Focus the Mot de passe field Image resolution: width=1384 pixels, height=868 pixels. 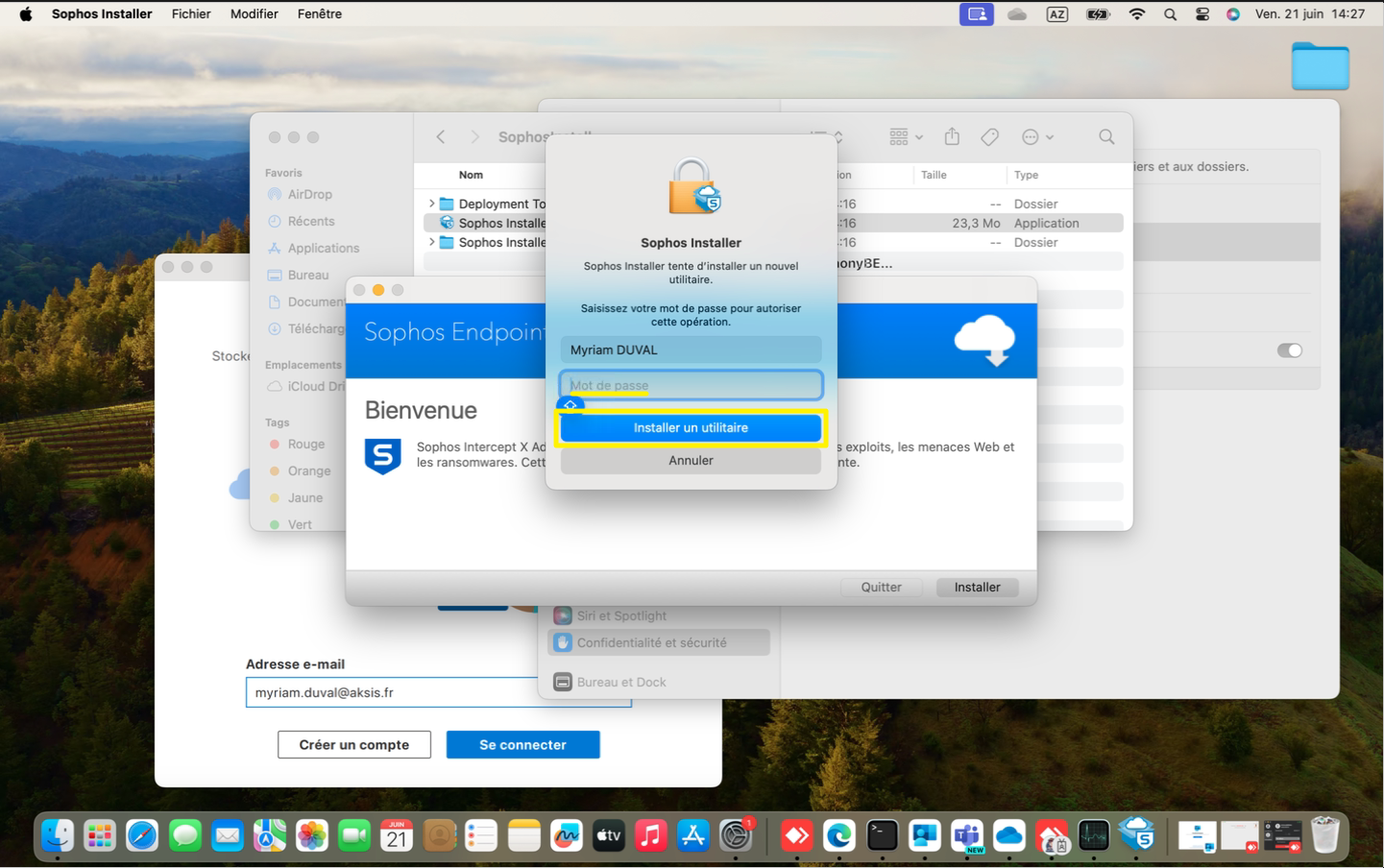click(x=691, y=385)
